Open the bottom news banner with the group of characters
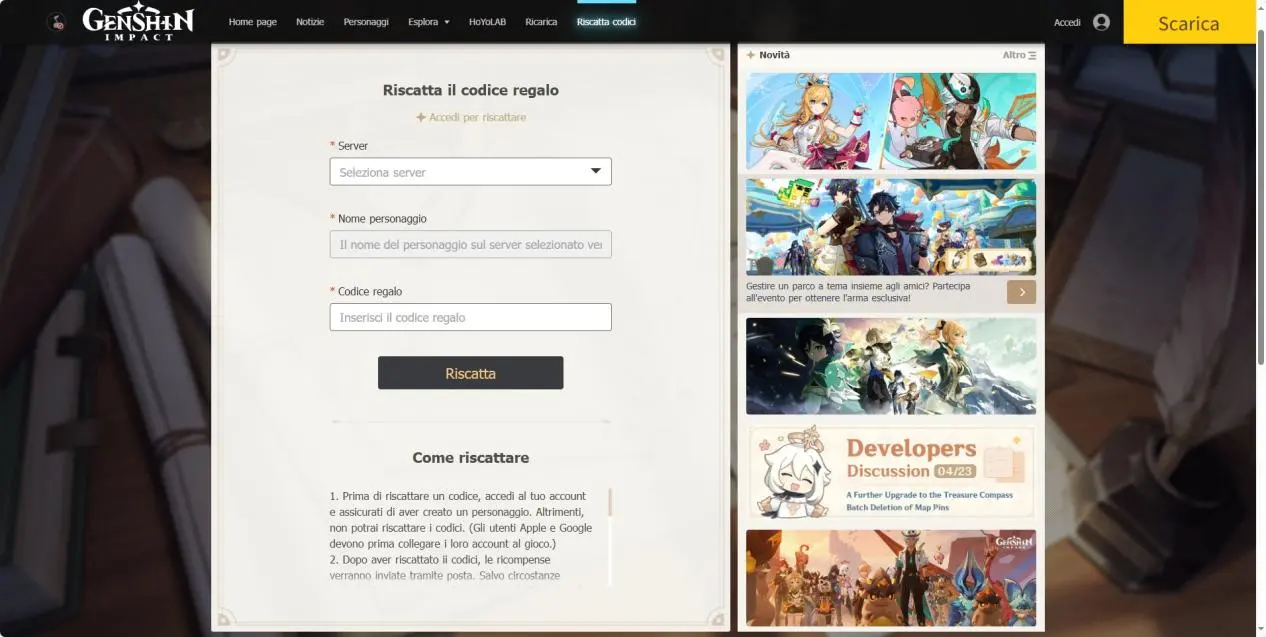This screenshot has height=637, width=1266. coord(891,578)
